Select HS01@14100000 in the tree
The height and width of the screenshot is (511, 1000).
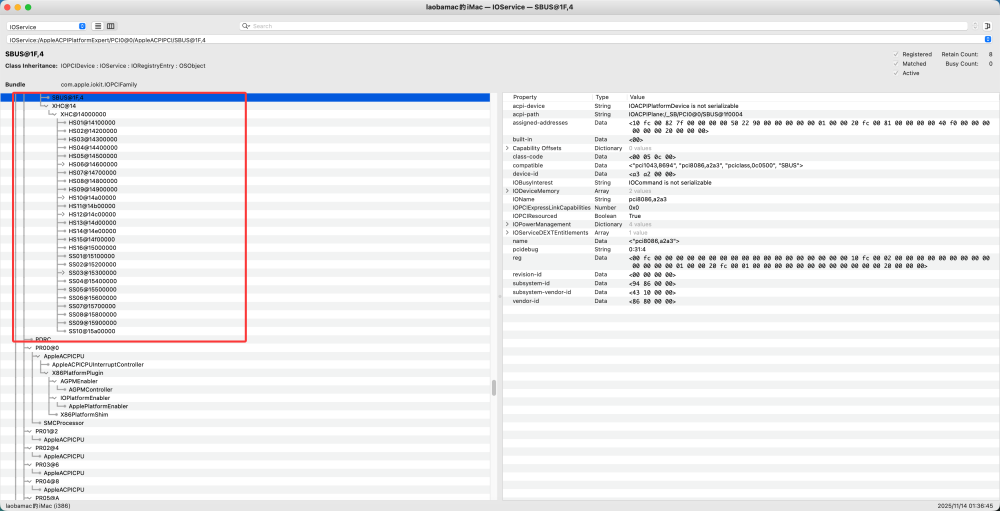click(x=92, y=122)
